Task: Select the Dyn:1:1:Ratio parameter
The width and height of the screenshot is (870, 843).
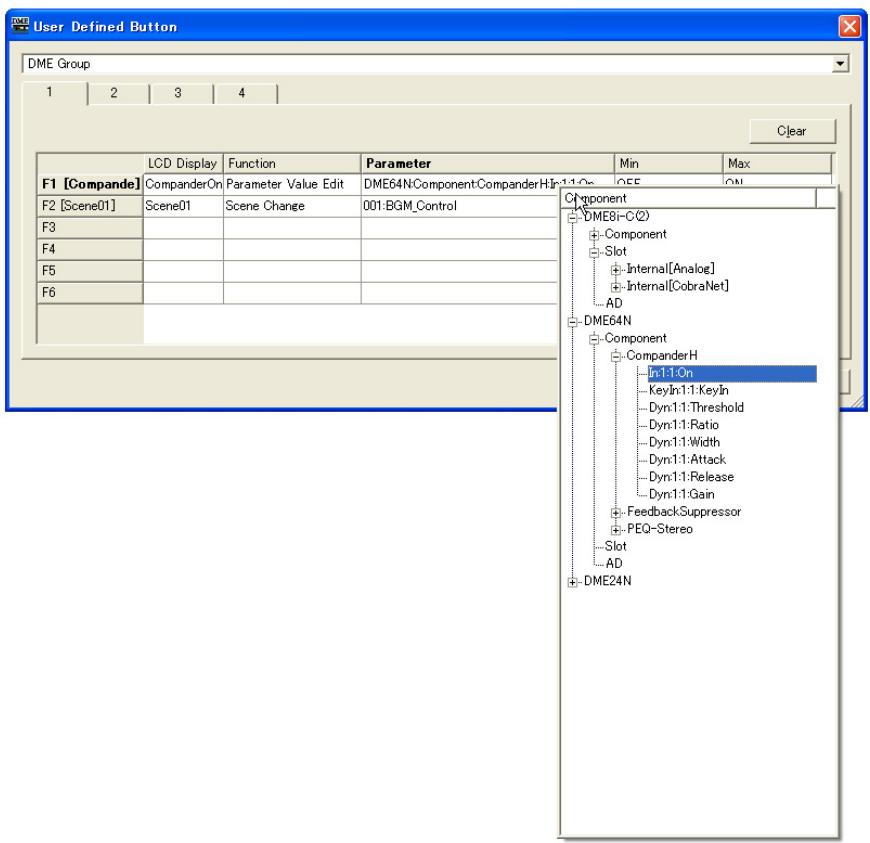Action: [684, 425]
